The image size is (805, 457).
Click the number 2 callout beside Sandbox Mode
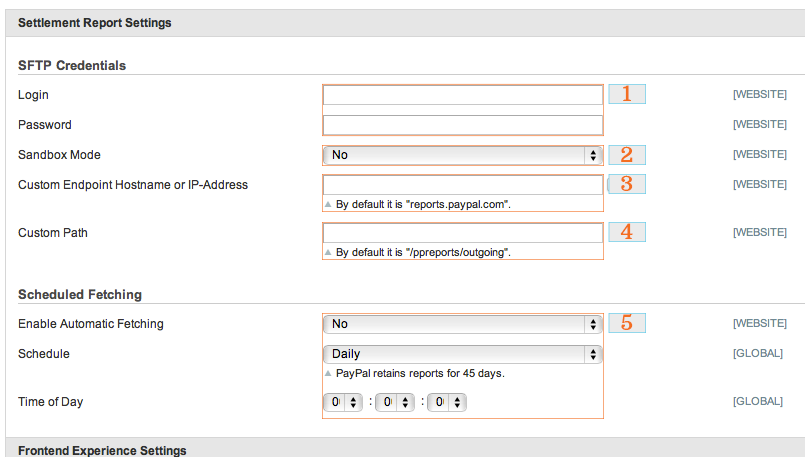[627, 155]
